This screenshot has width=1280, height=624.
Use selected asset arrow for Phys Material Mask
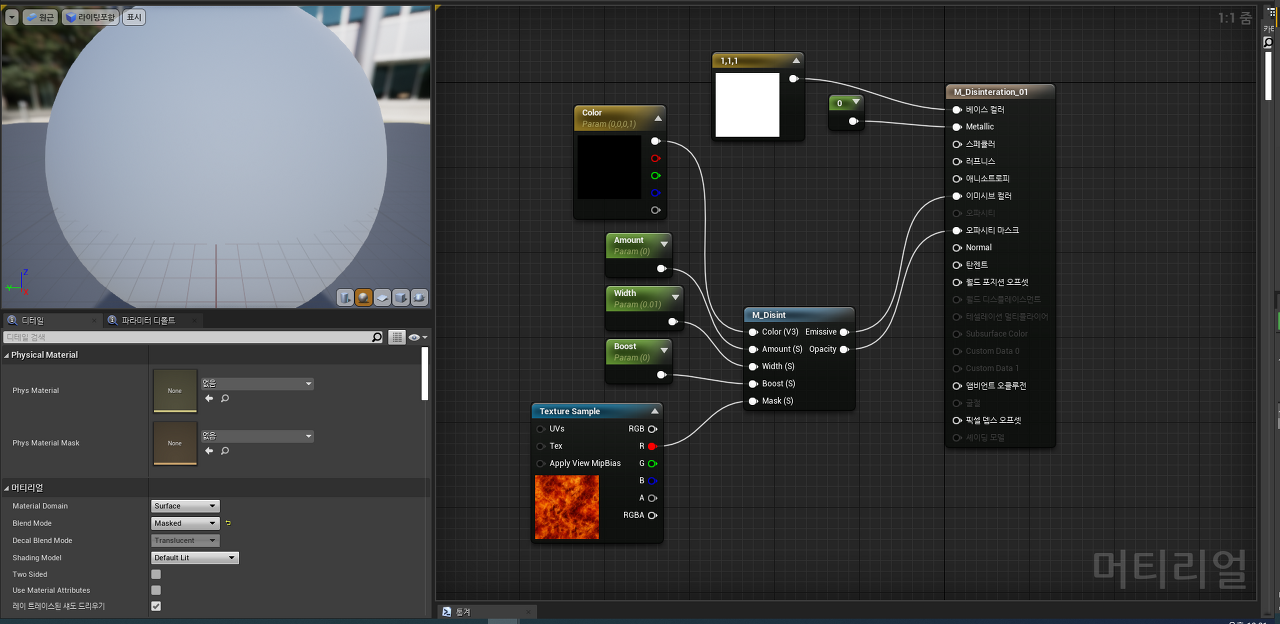coord(210,451)
